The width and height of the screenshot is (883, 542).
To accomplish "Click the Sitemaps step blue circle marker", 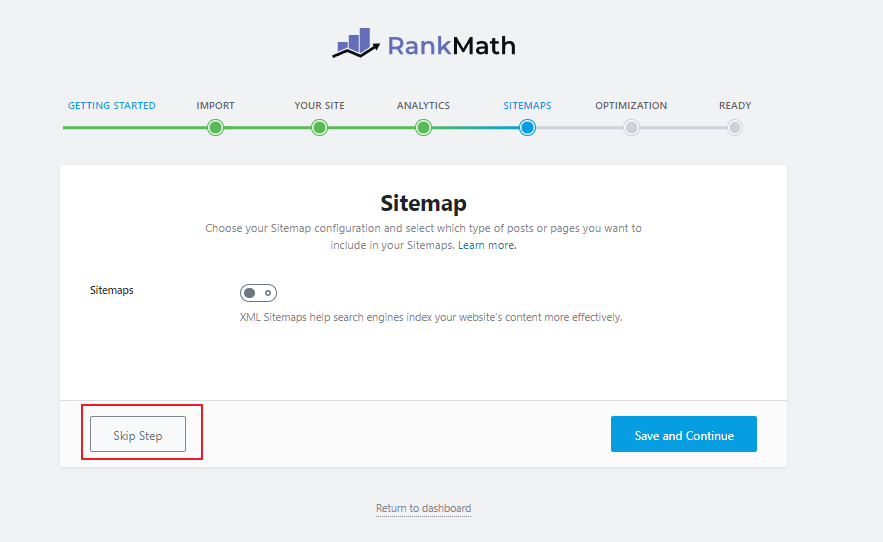I will point(527,127).
